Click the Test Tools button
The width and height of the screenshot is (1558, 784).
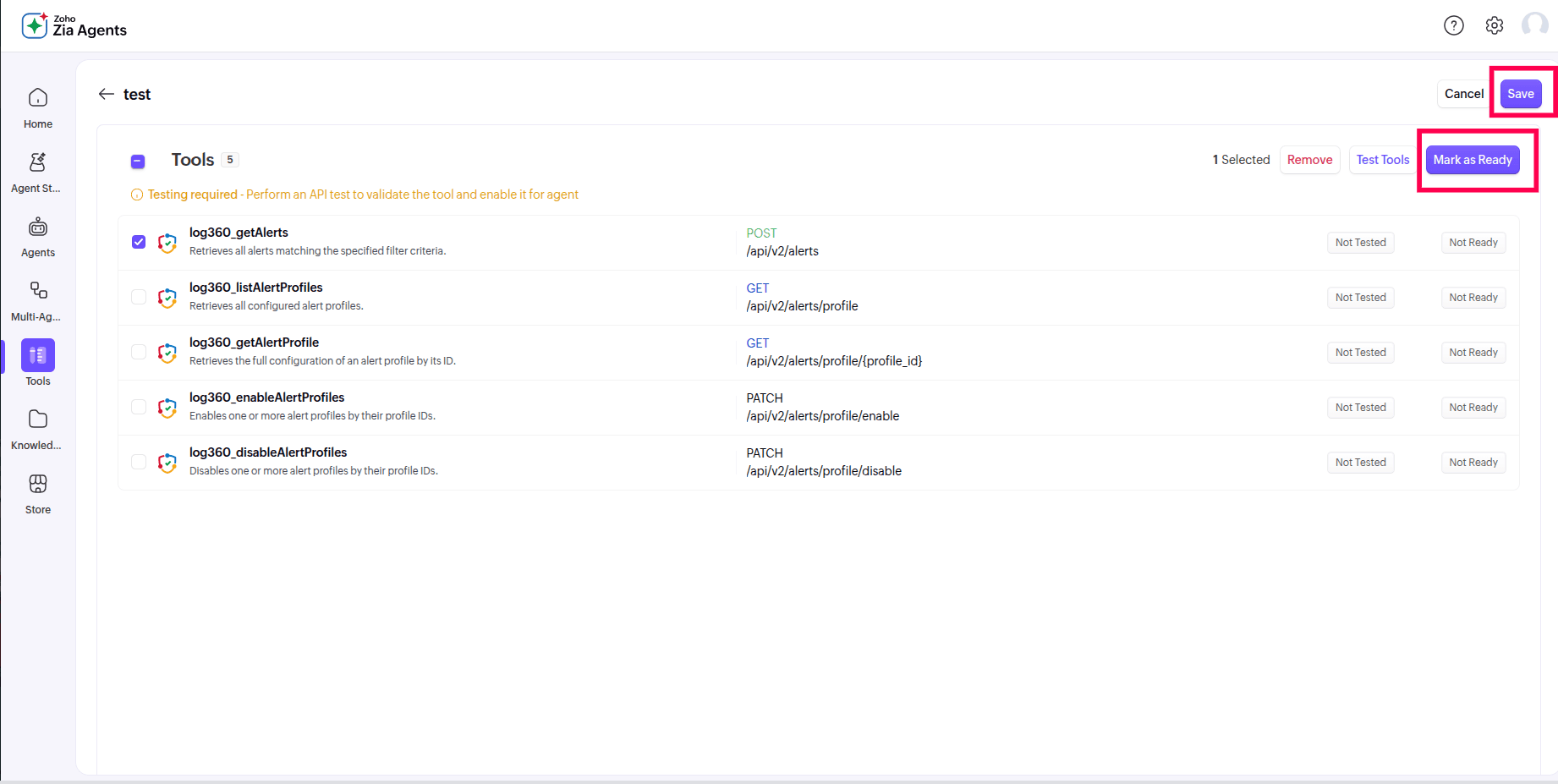1382,160
